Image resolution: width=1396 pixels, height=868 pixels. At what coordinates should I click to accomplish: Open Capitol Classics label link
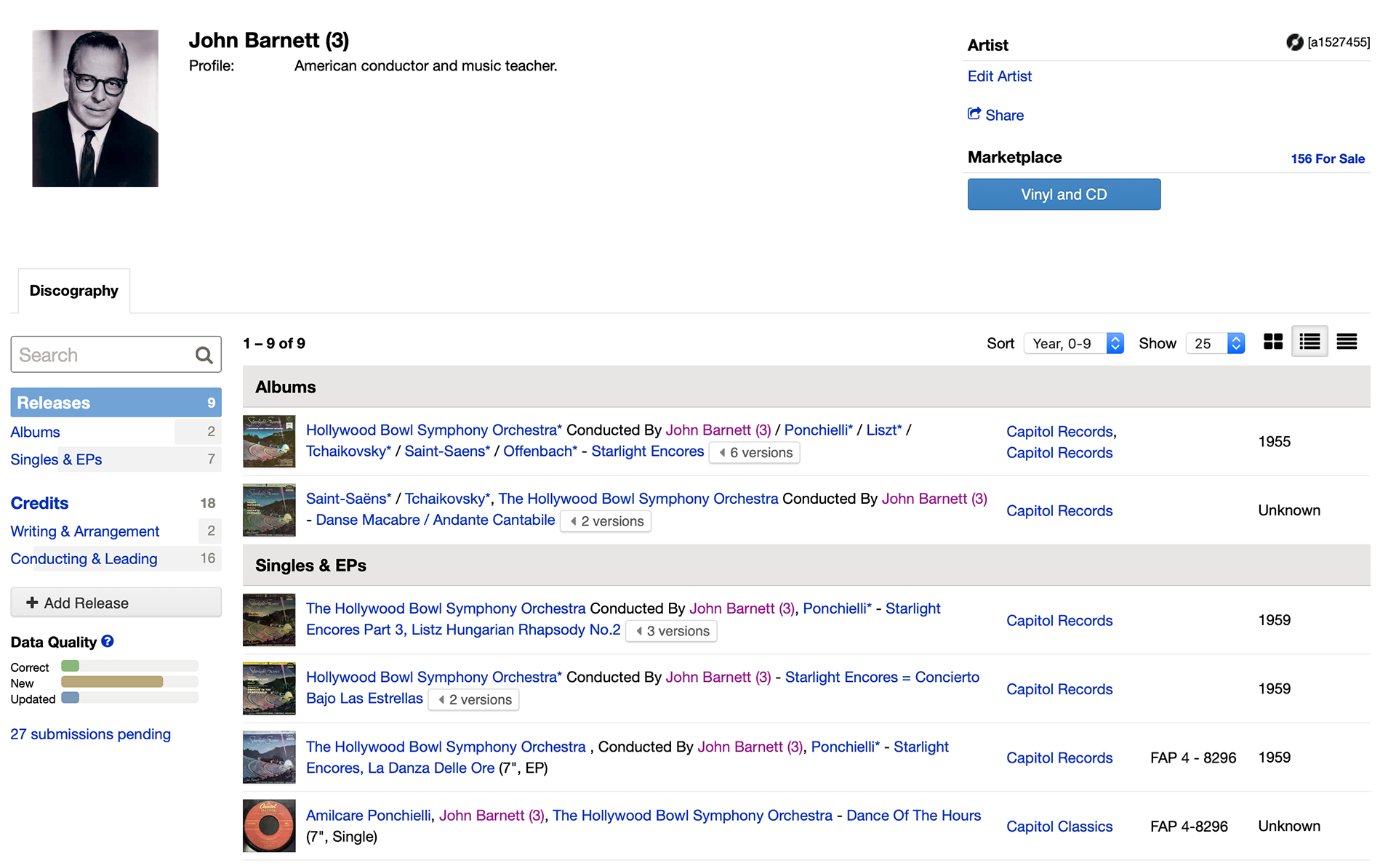click(x=1059, y=827)
